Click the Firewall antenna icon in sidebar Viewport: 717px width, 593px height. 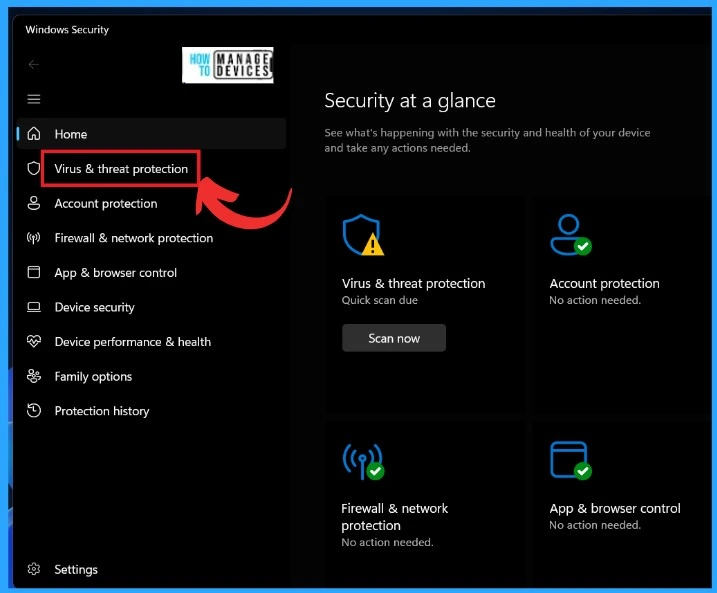pyautogui.click(x=33, y=238)
